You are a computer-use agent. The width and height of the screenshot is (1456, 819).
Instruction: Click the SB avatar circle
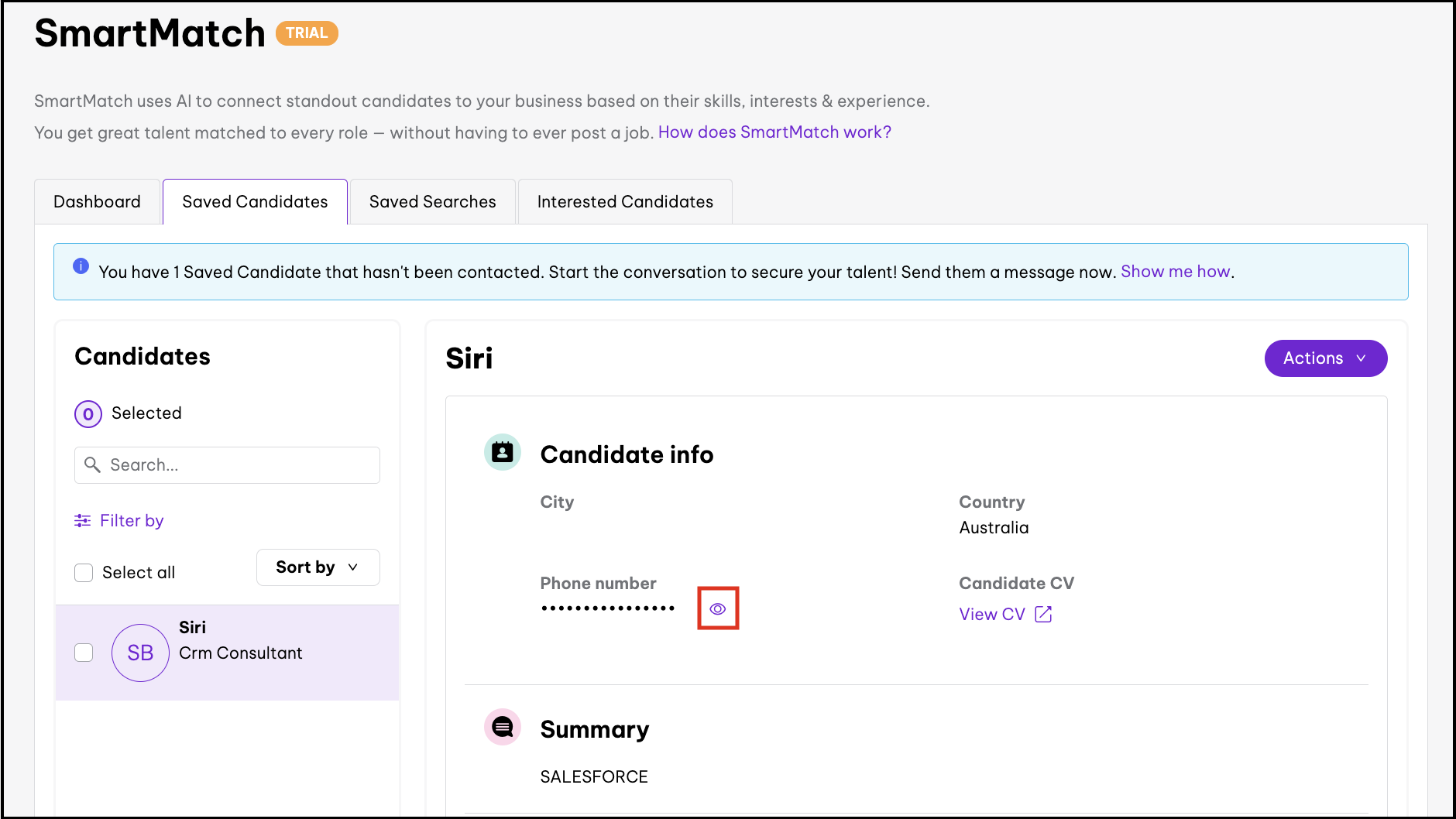point(140,653)
